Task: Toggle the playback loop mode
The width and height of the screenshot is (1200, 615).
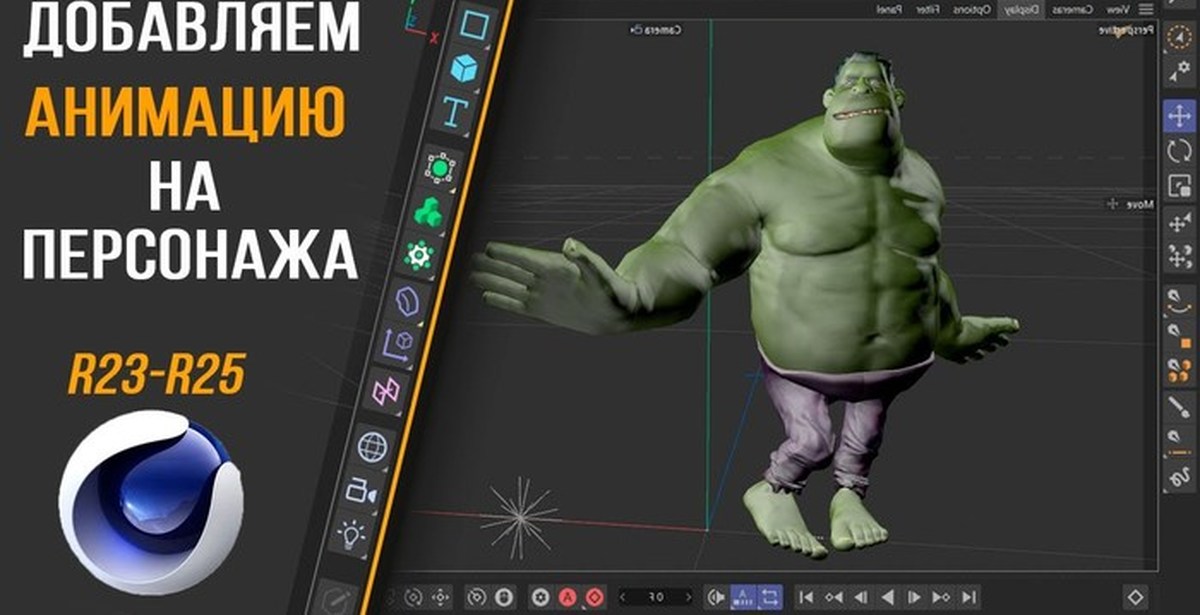Action: [x=771, y=596]
